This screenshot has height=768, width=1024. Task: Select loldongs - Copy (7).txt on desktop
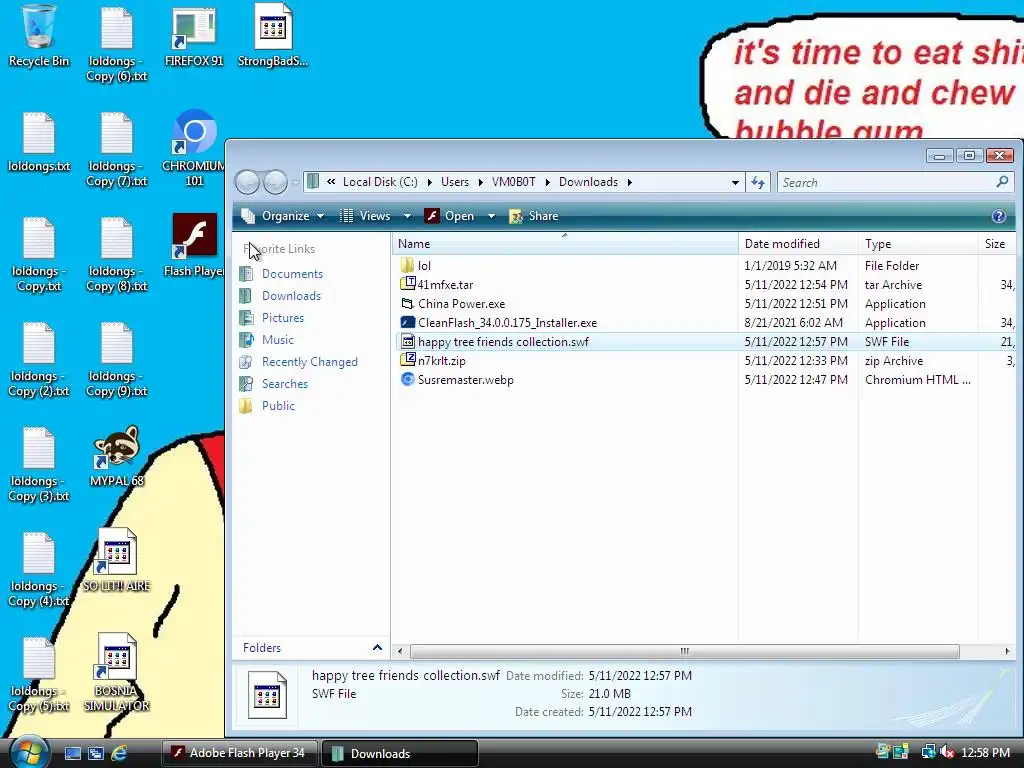point(117,149)
